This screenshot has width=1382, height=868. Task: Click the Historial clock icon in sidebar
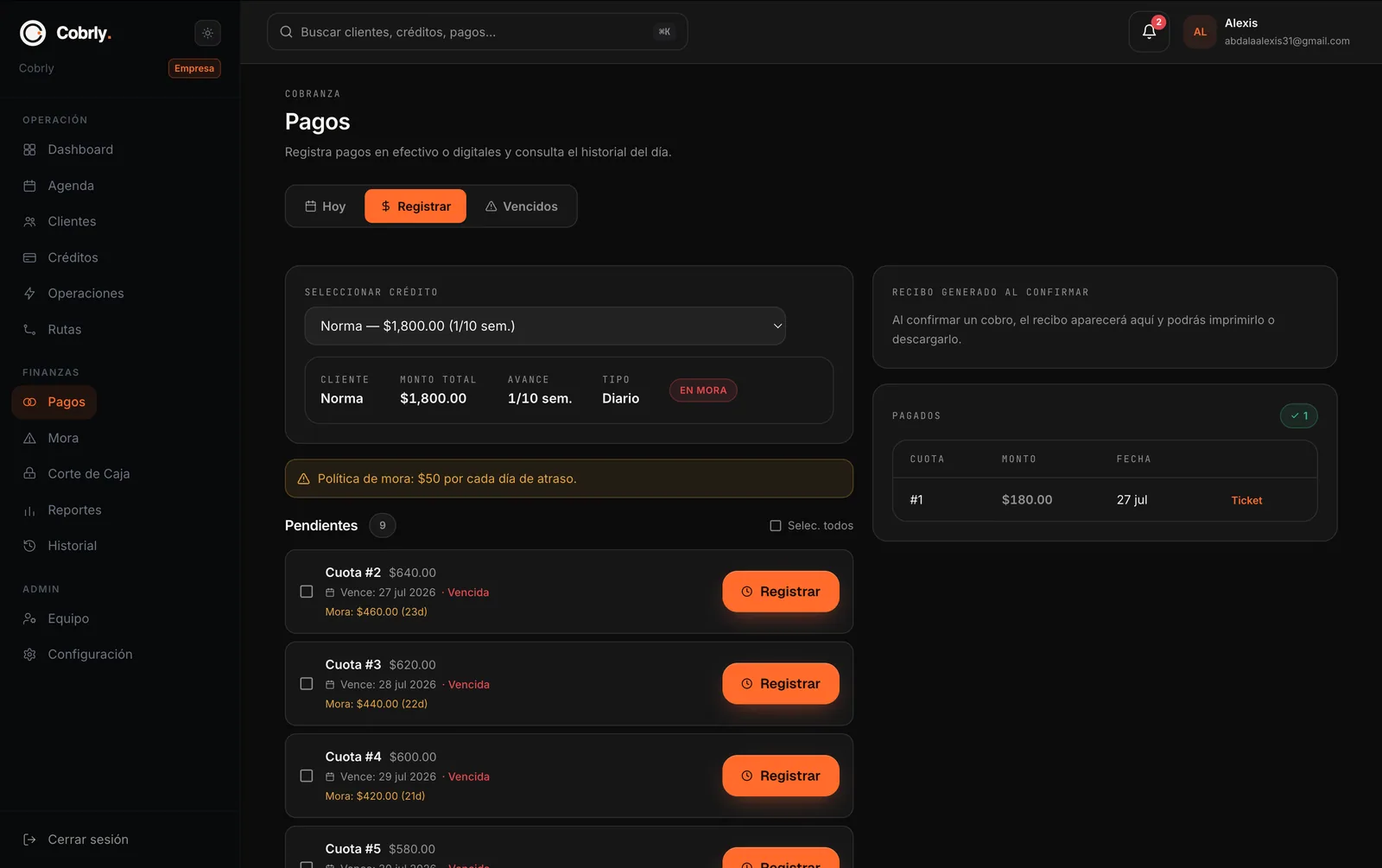point(29,546)
